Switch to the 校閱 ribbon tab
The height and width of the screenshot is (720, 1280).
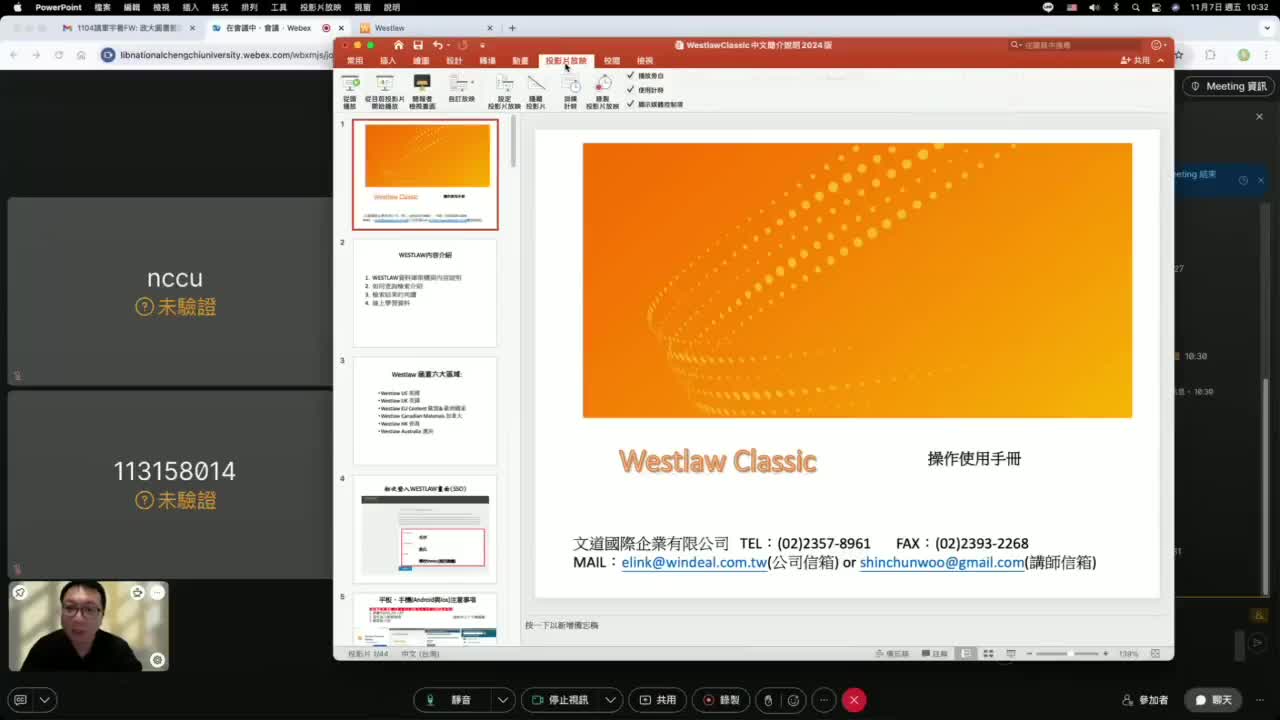[x=612, y=60]
